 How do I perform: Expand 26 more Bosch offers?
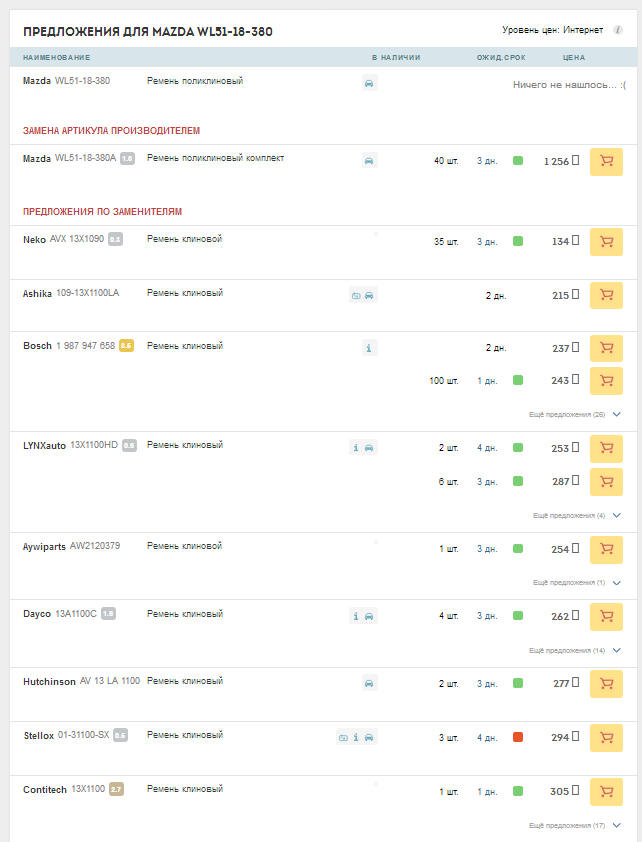[575, 414]
